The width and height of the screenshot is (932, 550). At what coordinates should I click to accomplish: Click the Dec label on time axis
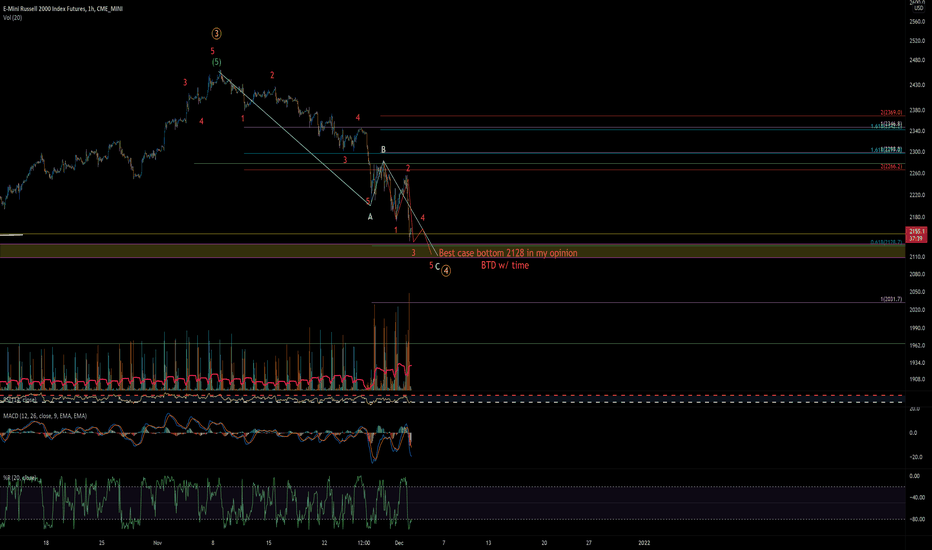(399, 543)
